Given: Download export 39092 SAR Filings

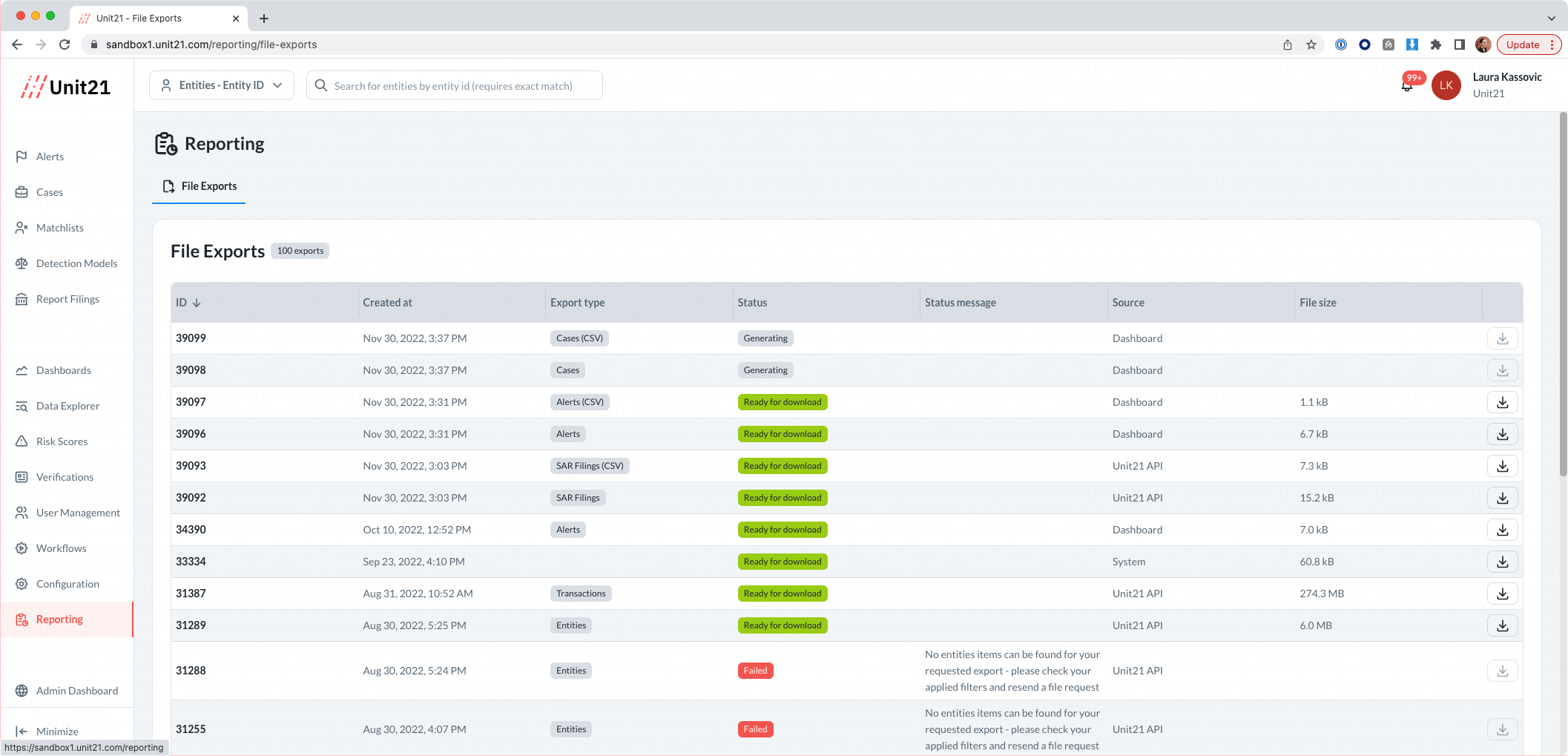Looking at the screenshot, I should coord(1502,498).
